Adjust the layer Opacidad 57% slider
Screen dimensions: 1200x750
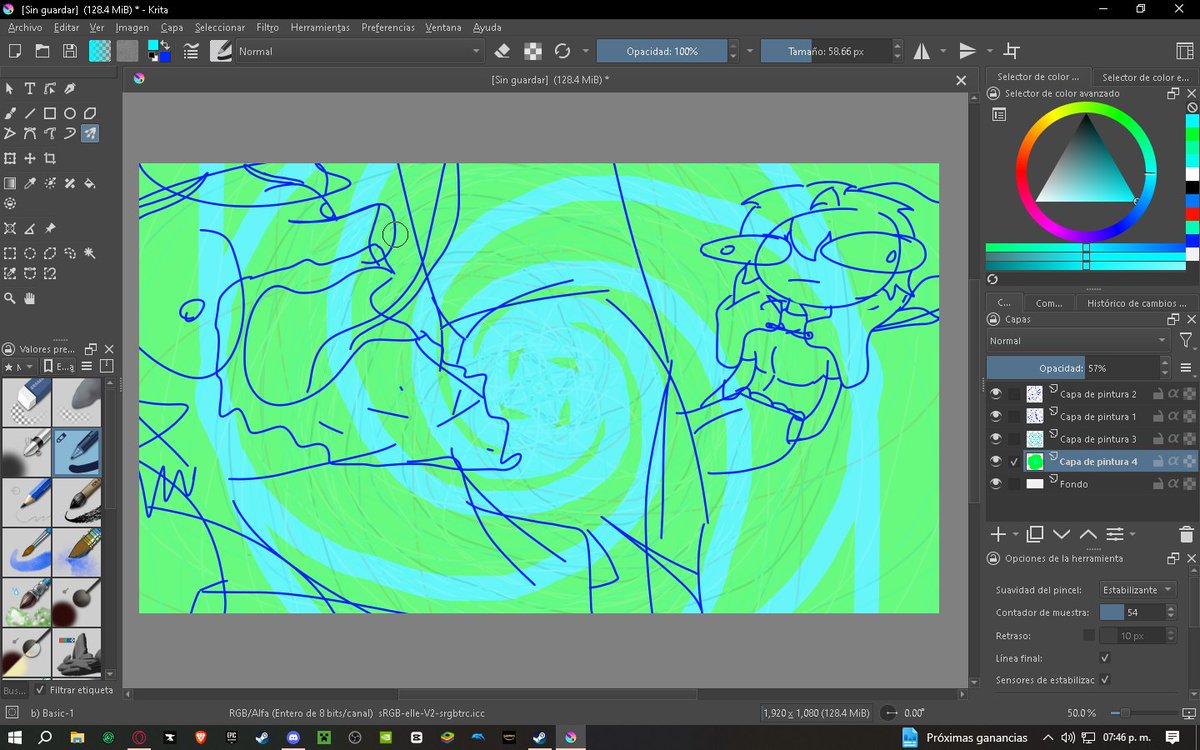point(1072,368)
